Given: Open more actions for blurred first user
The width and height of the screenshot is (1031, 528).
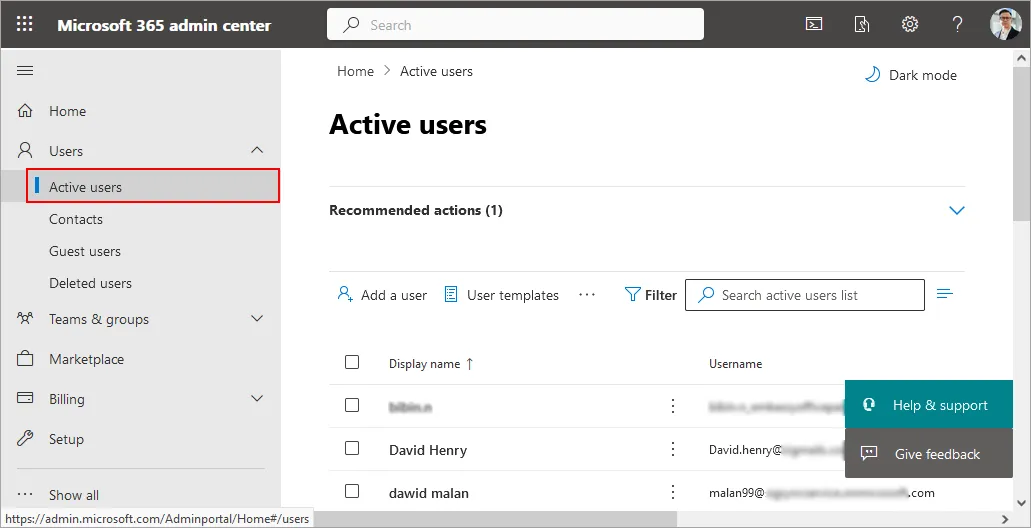Looking at the screenshot, I should tap(673, 406).
